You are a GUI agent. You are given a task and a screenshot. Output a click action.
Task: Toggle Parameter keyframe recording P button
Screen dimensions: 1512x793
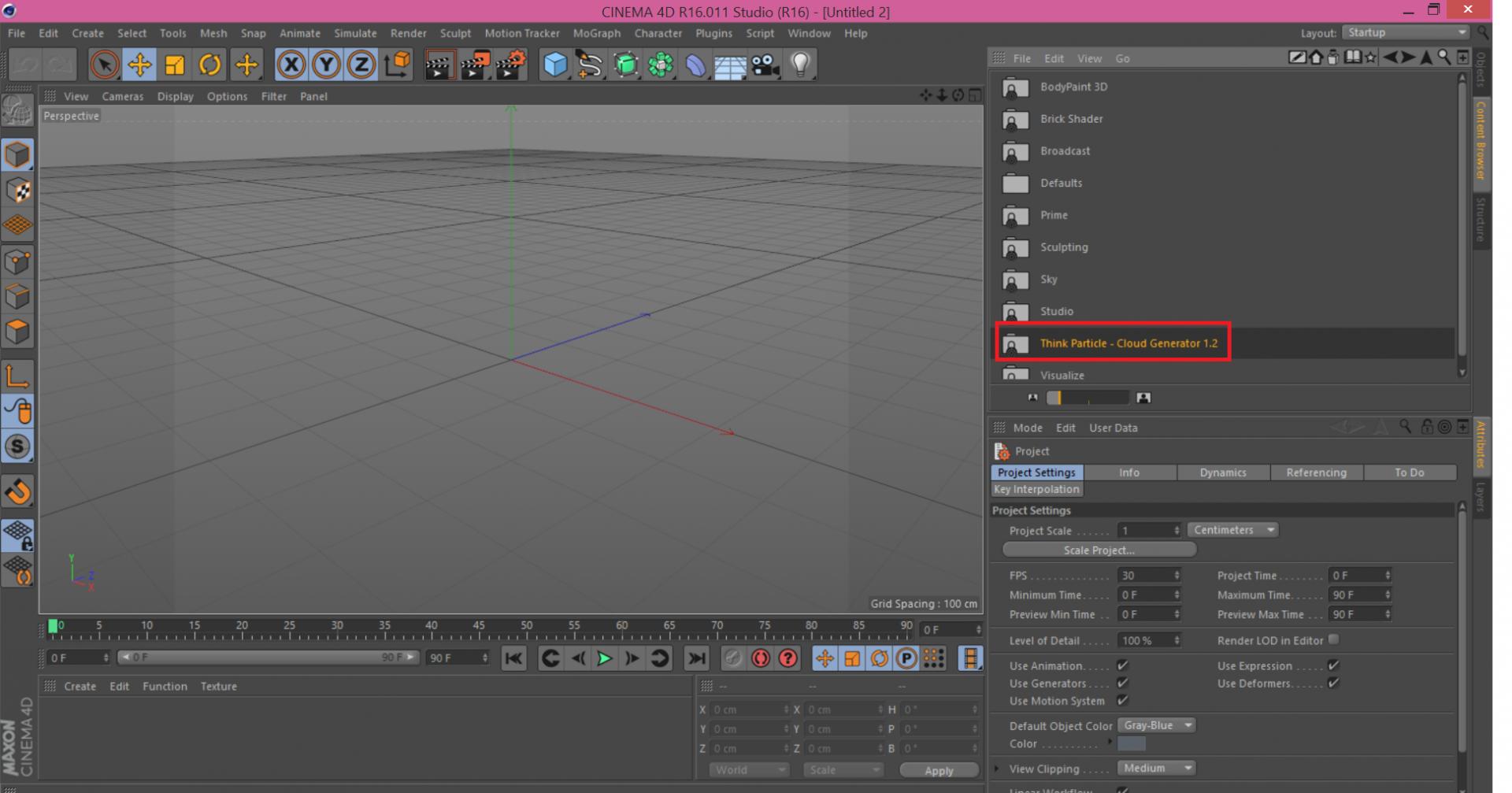click(x=906, y=658)
